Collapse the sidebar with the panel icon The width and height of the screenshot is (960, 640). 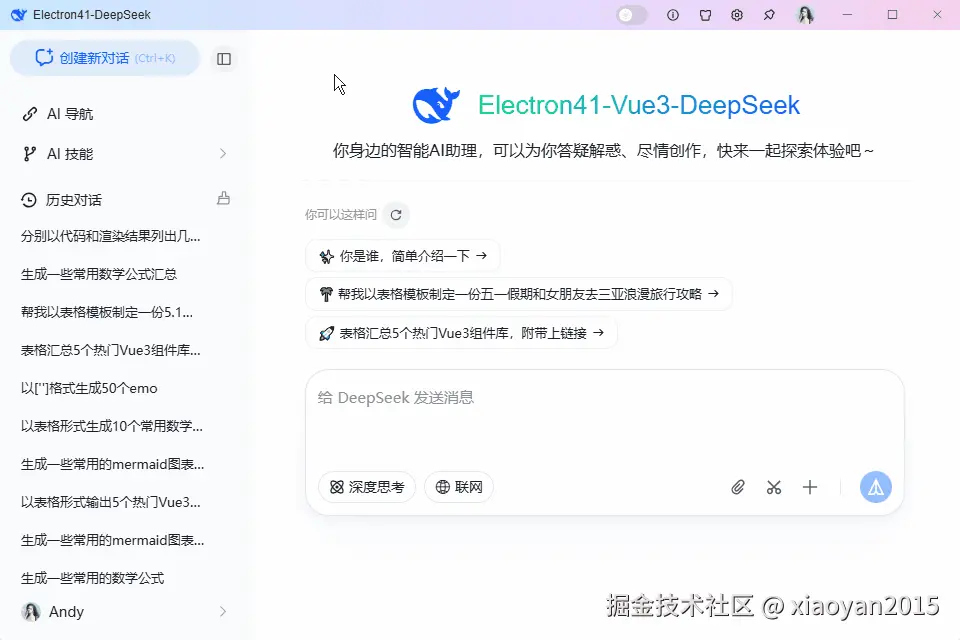[x=223, y=58]
